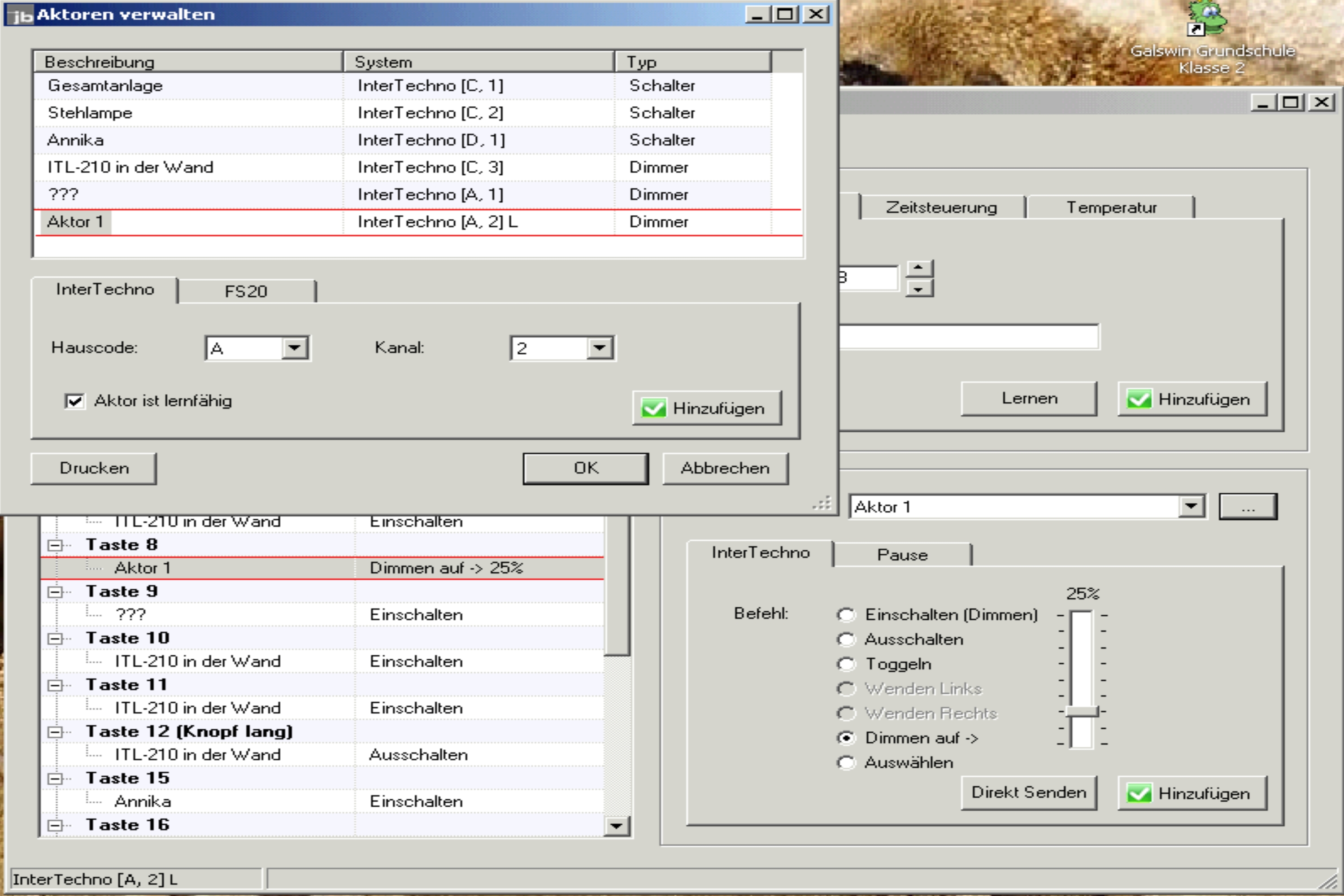Select the Ausschalten radio option

(846, 639)
